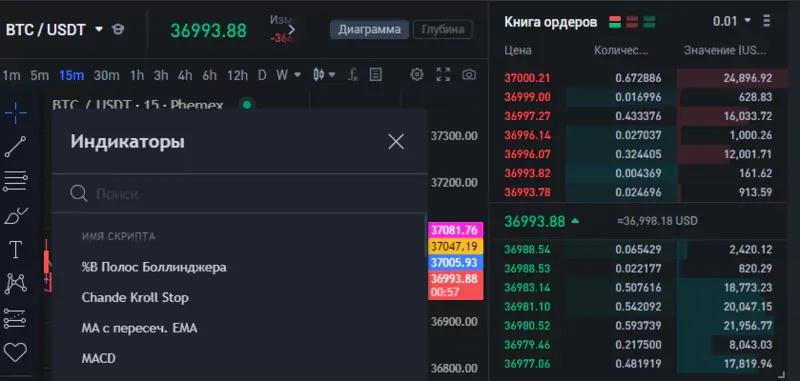This screenshot has width=800, height=381.
Task: Click ask price 36999.00
Action: (x=528, y=97)
